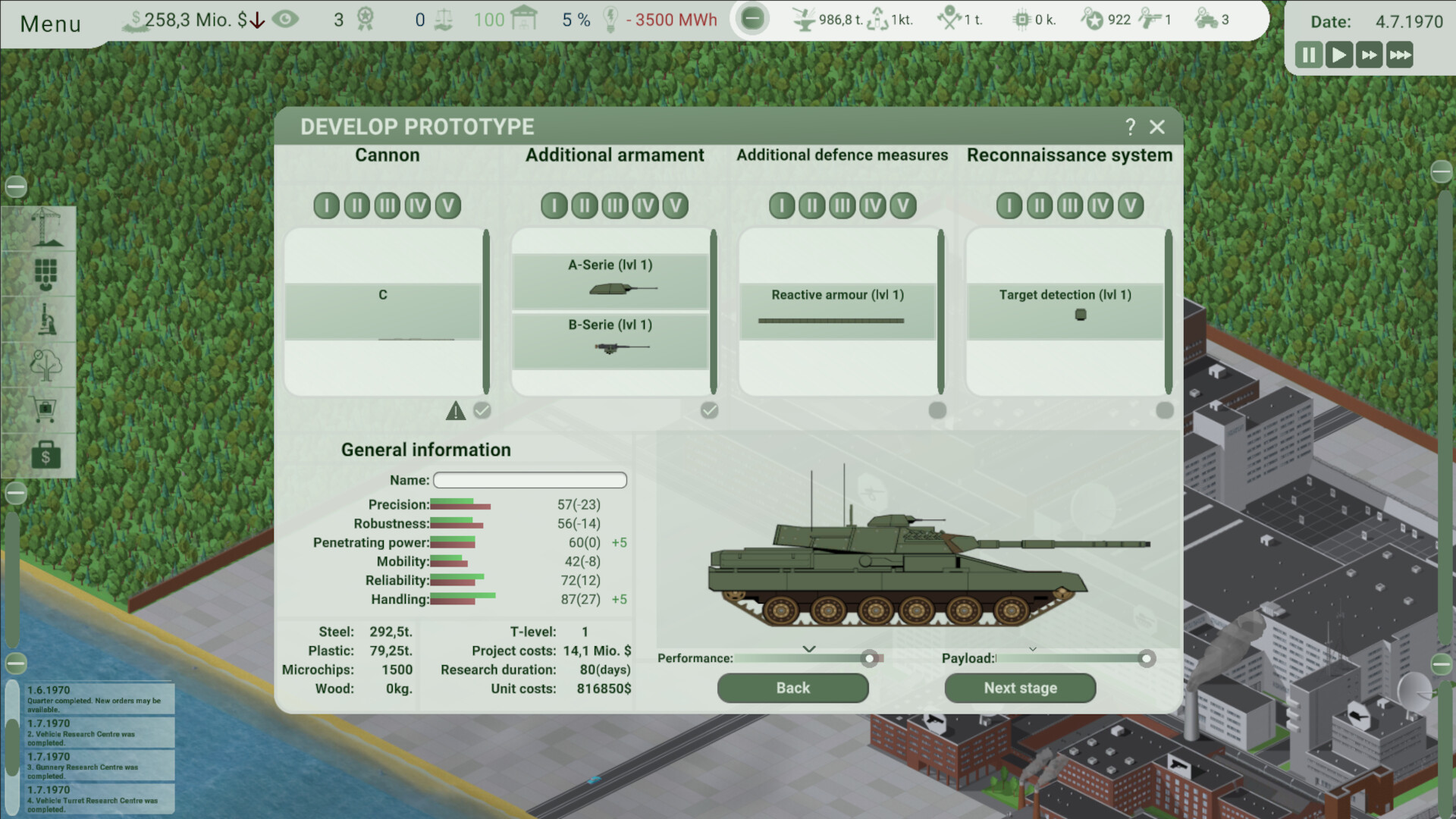The height and width of the screenshot is (819, 1456).
Task: Toggle the Reactive armour confirmation circle
Action: 937,410
